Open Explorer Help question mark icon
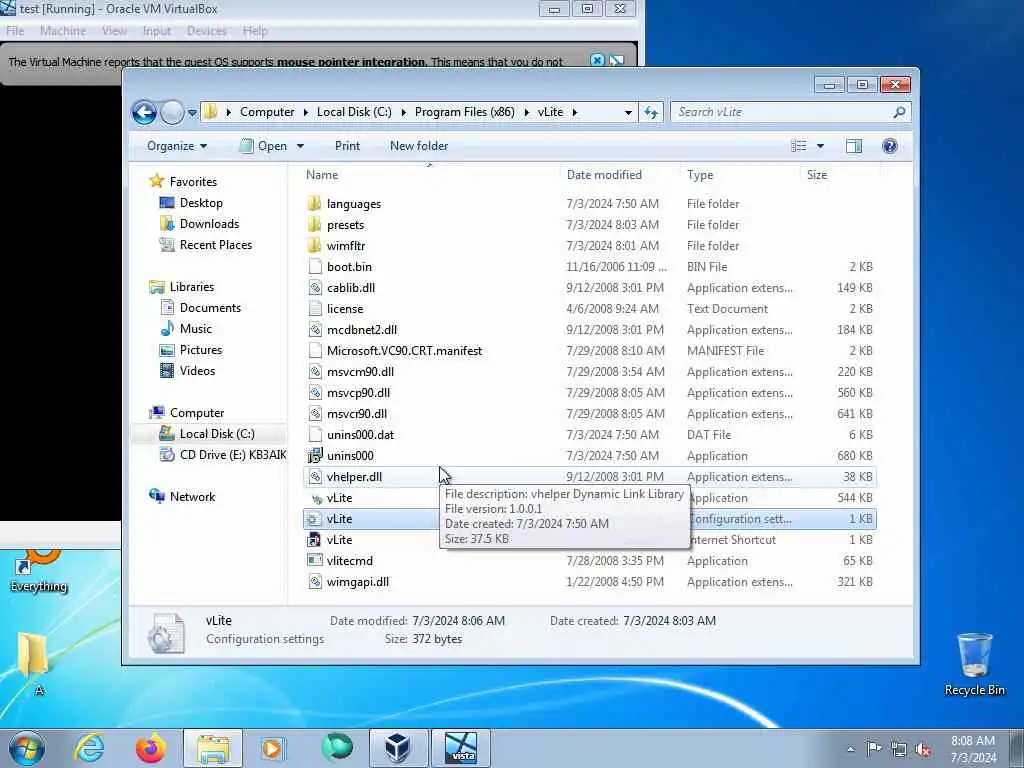Image resolution: width=1024 pixels, height=768 pixels. 889,146
